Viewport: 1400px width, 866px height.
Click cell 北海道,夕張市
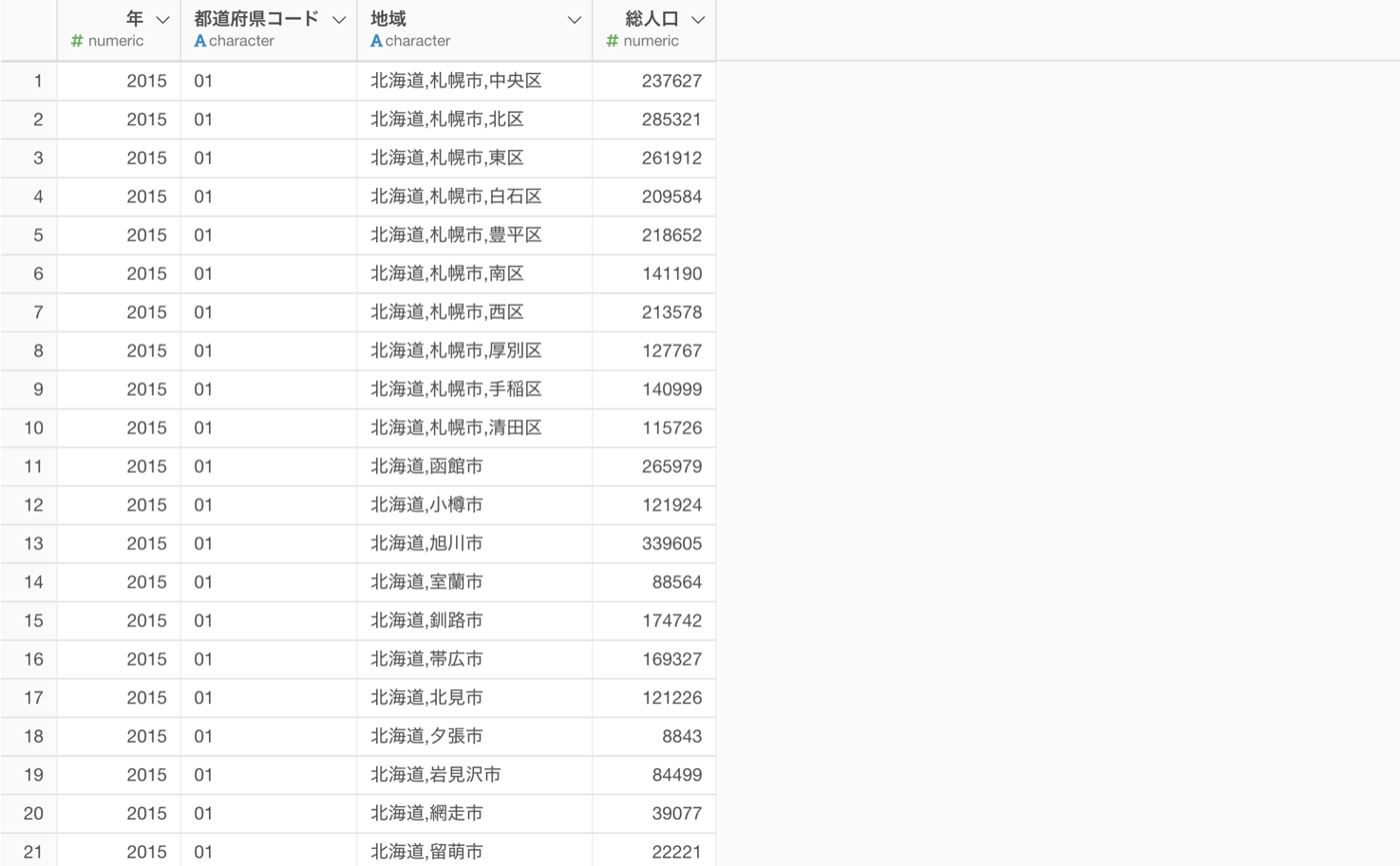tap(475, 736)
